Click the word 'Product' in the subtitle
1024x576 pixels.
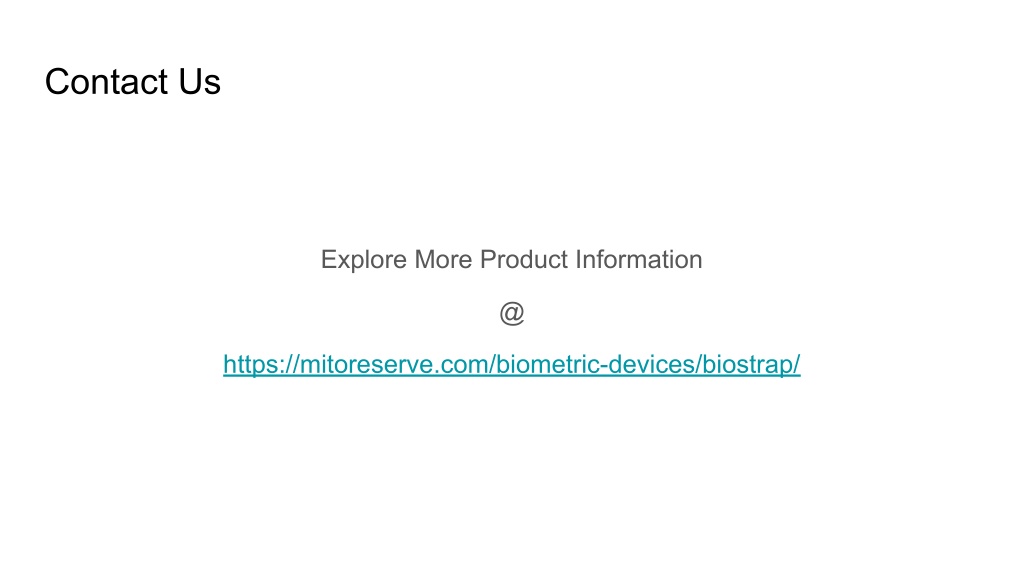pyautogui.click(x=524, y=260)
